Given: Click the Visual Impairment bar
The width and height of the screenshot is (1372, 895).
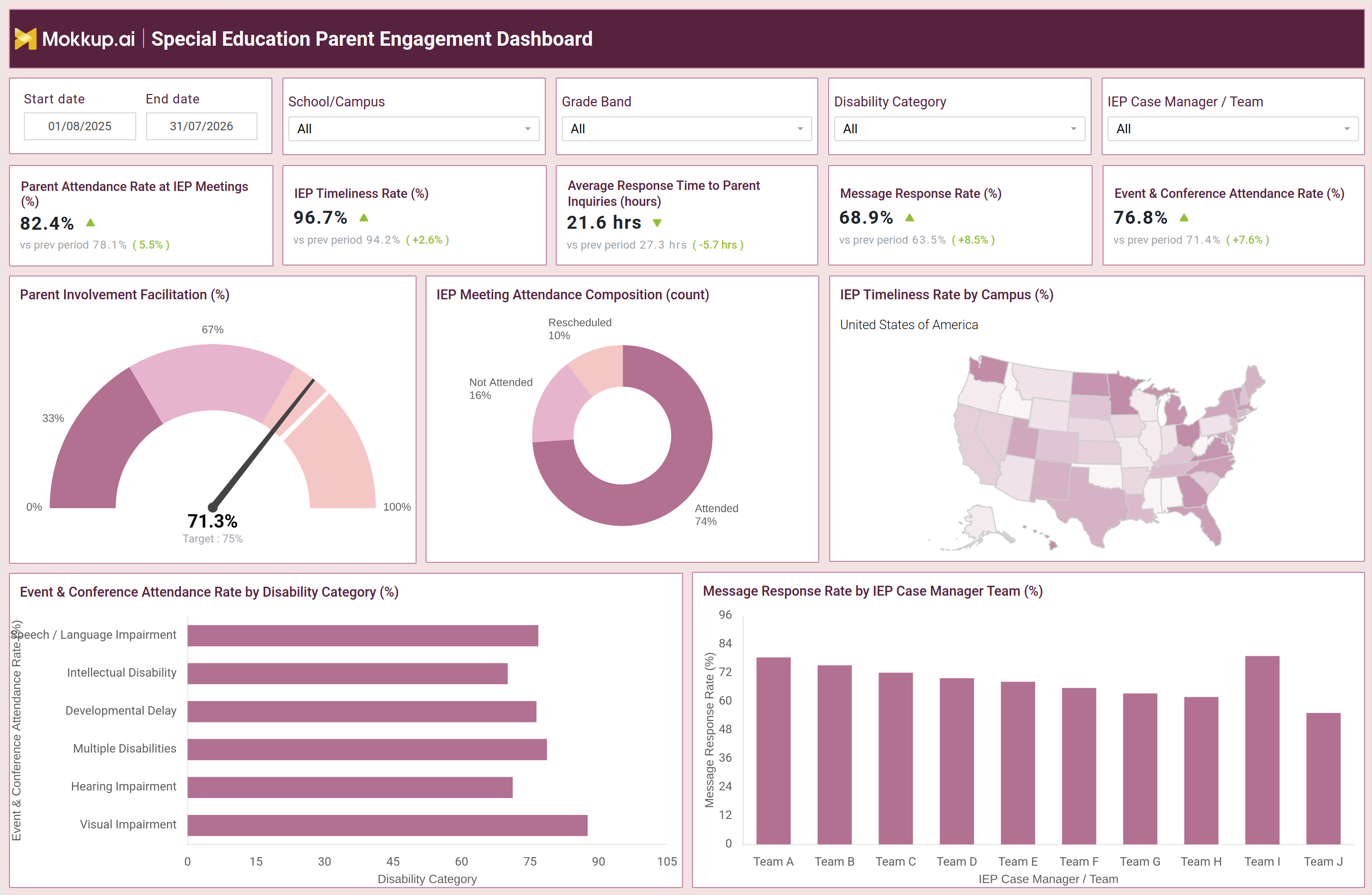Looking at the screenshot, I should point(387,826).
